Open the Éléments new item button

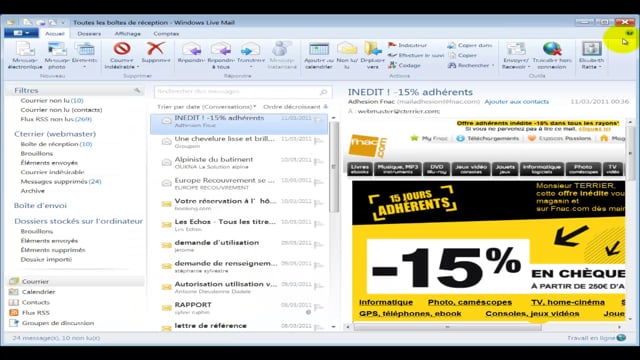[85, 50]
